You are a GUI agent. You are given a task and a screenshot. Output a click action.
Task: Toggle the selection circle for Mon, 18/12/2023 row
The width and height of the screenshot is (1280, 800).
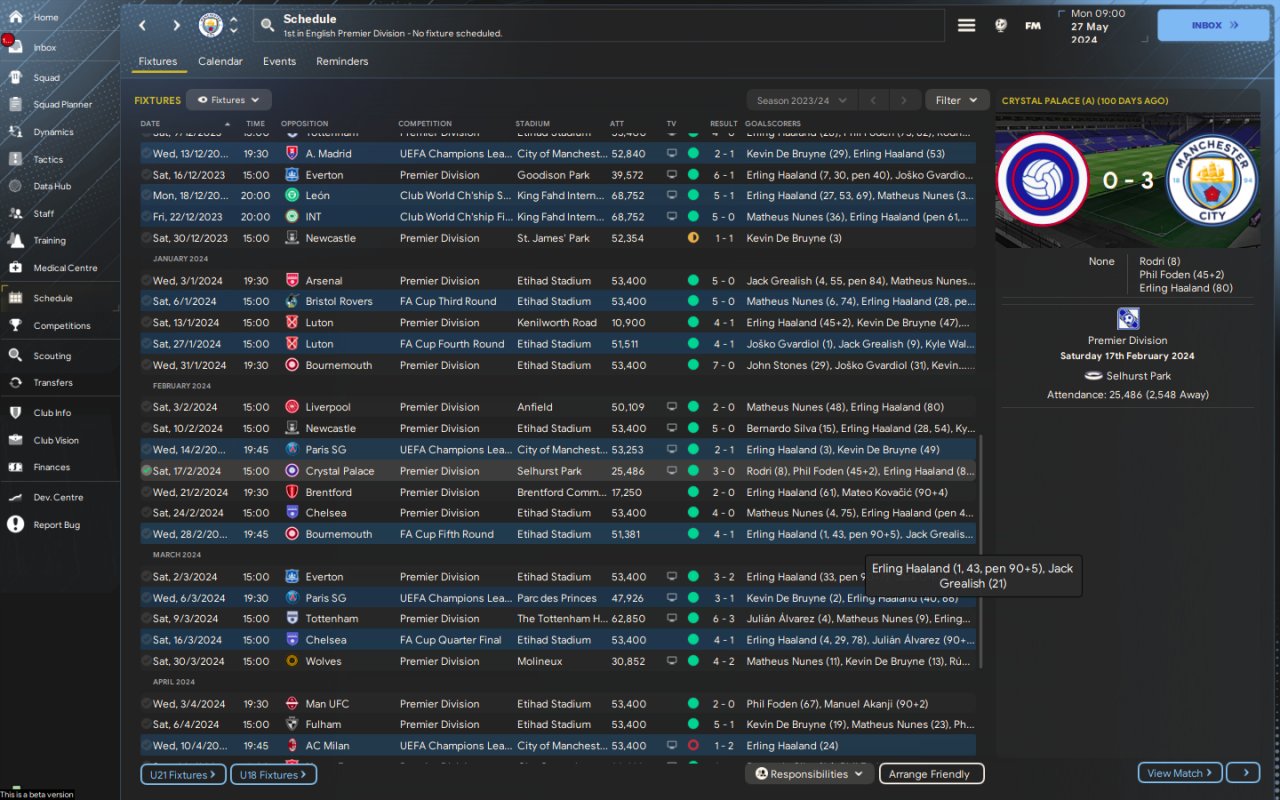tap(146, 196)
